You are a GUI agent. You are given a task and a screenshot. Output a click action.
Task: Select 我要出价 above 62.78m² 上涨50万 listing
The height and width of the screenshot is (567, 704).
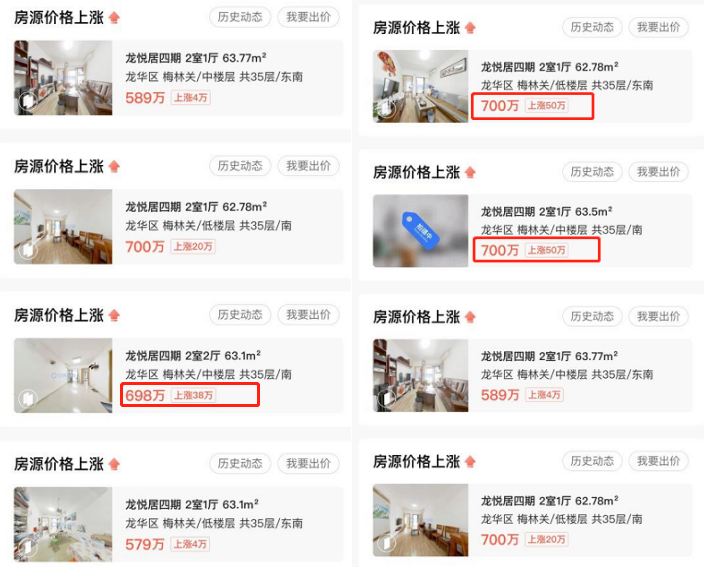[x=658, y=27]
